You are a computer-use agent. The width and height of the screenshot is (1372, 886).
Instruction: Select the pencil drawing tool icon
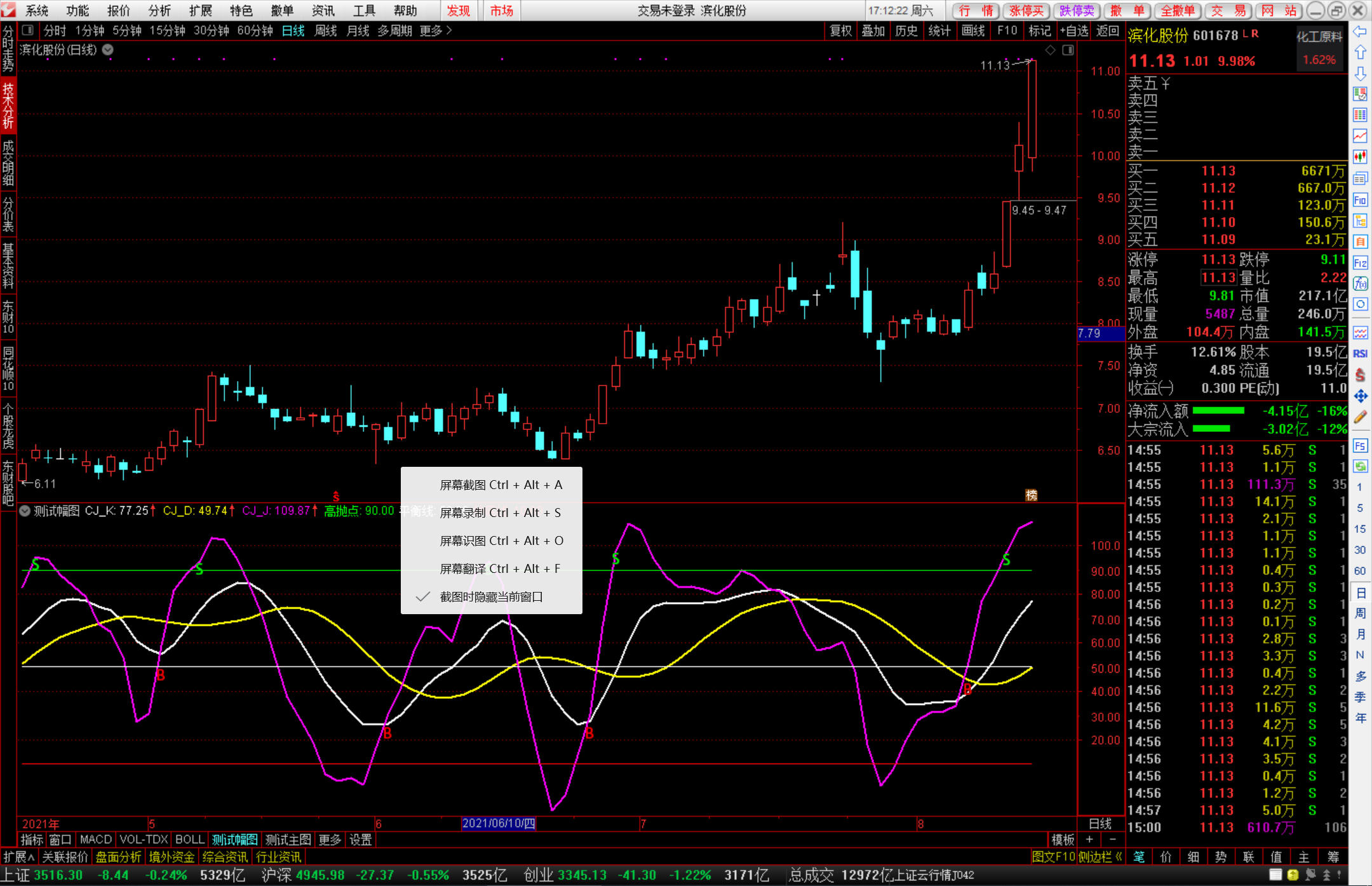point(1360,417)
